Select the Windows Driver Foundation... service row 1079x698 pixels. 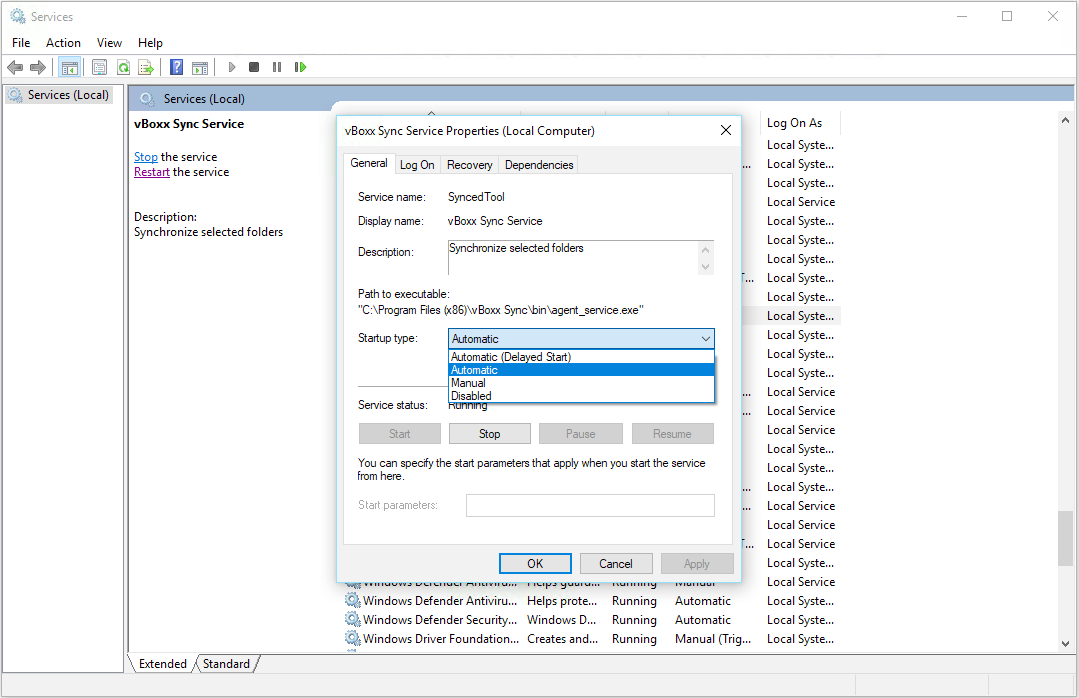coord(592,639)
